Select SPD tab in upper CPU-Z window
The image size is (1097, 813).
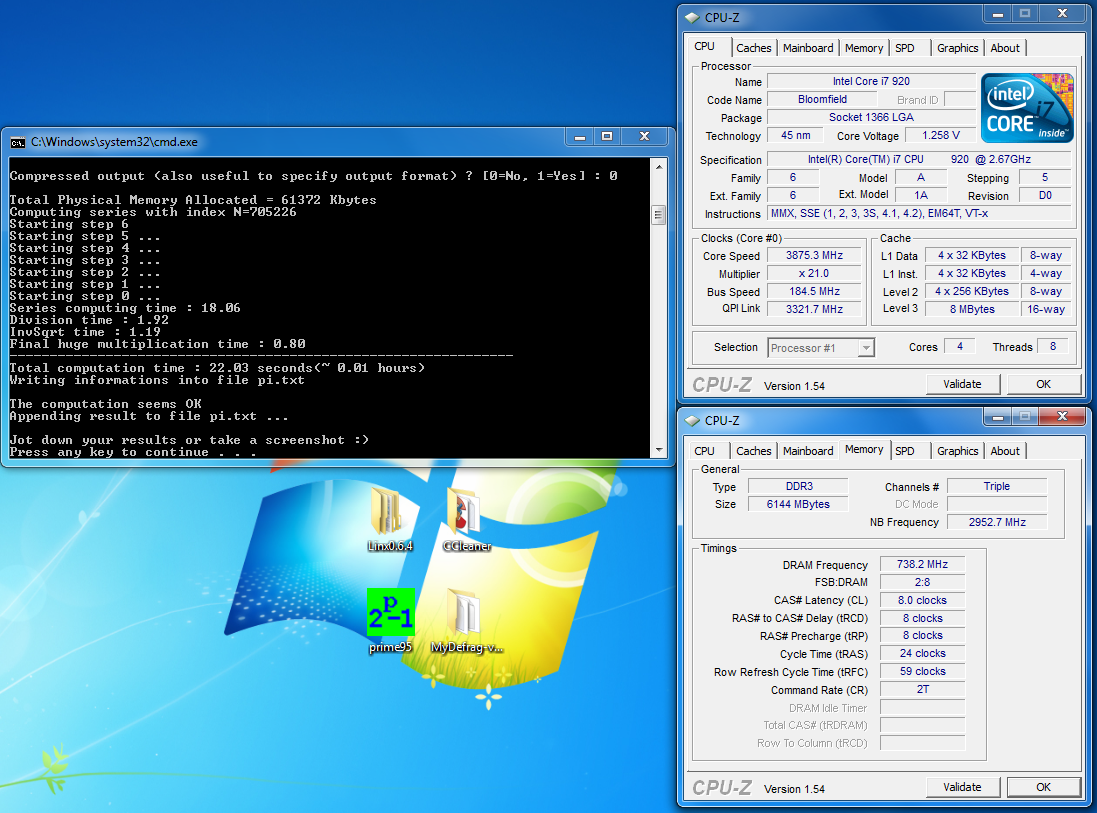point(905,48)
